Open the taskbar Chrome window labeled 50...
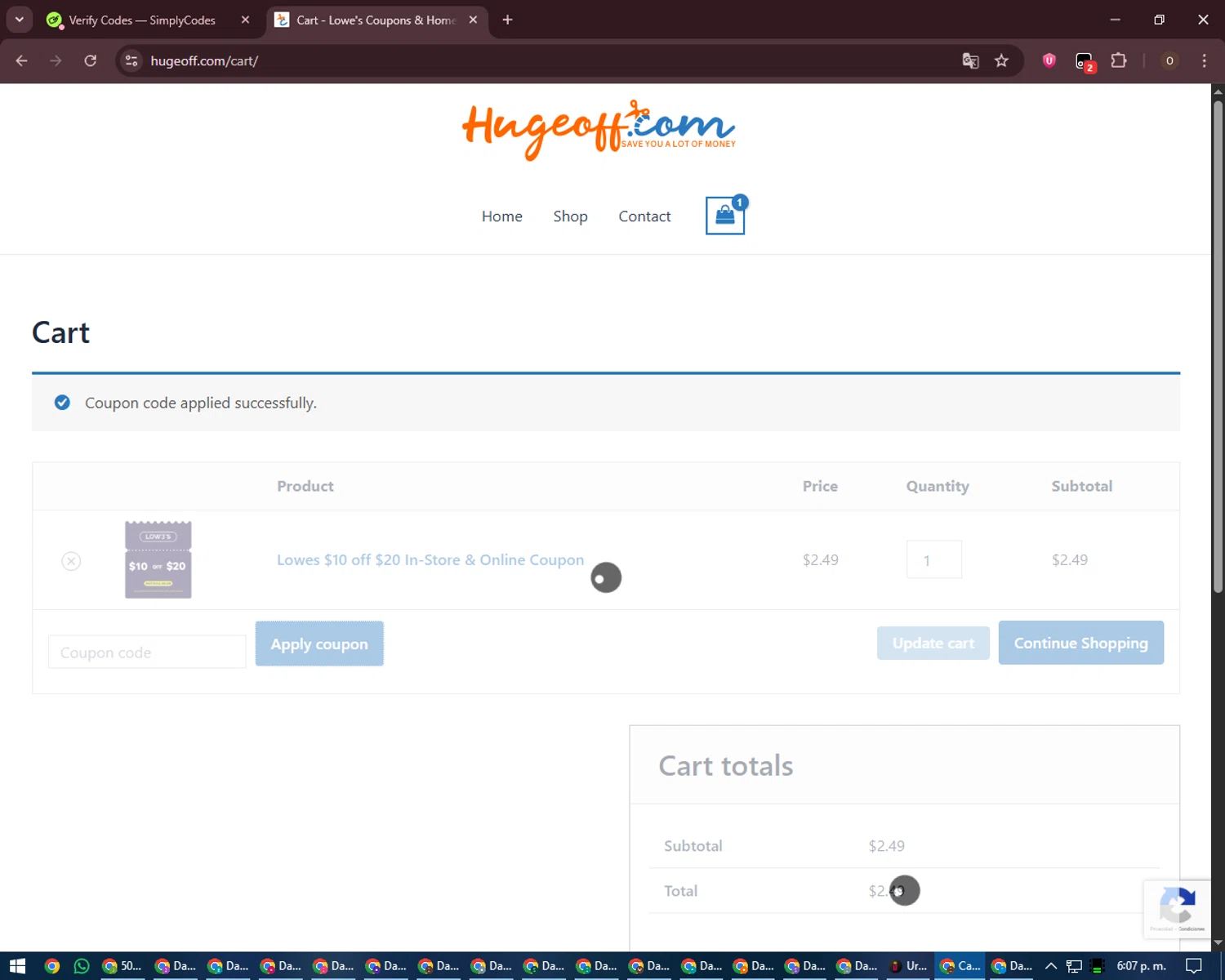Viewport: 1225px width, 980px height. tap(122, 966)
